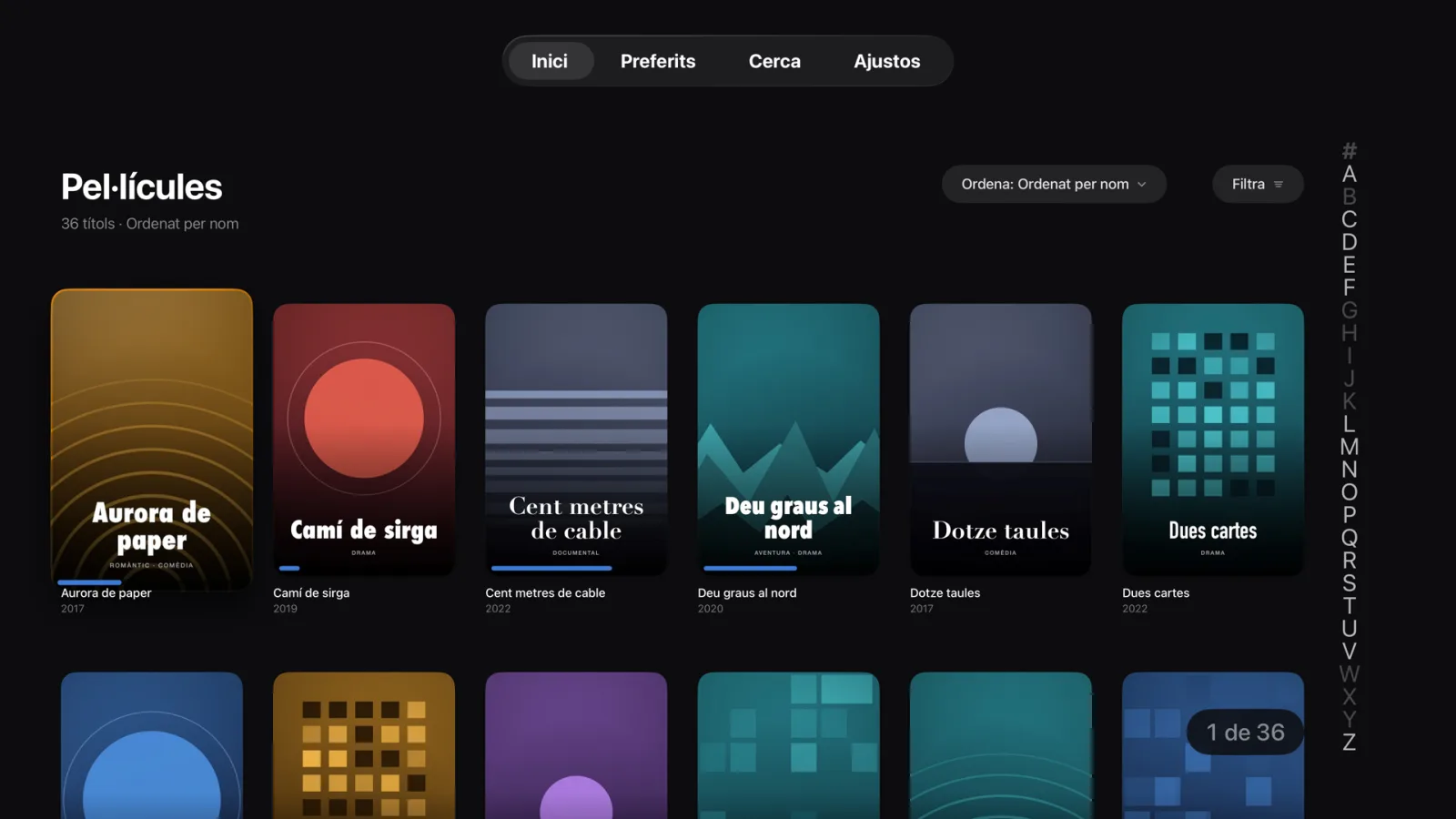Click the Aurora de paper title below poster
Image resolution: width=1456 pixels, height=819 pixels.
tap(106, 592)
